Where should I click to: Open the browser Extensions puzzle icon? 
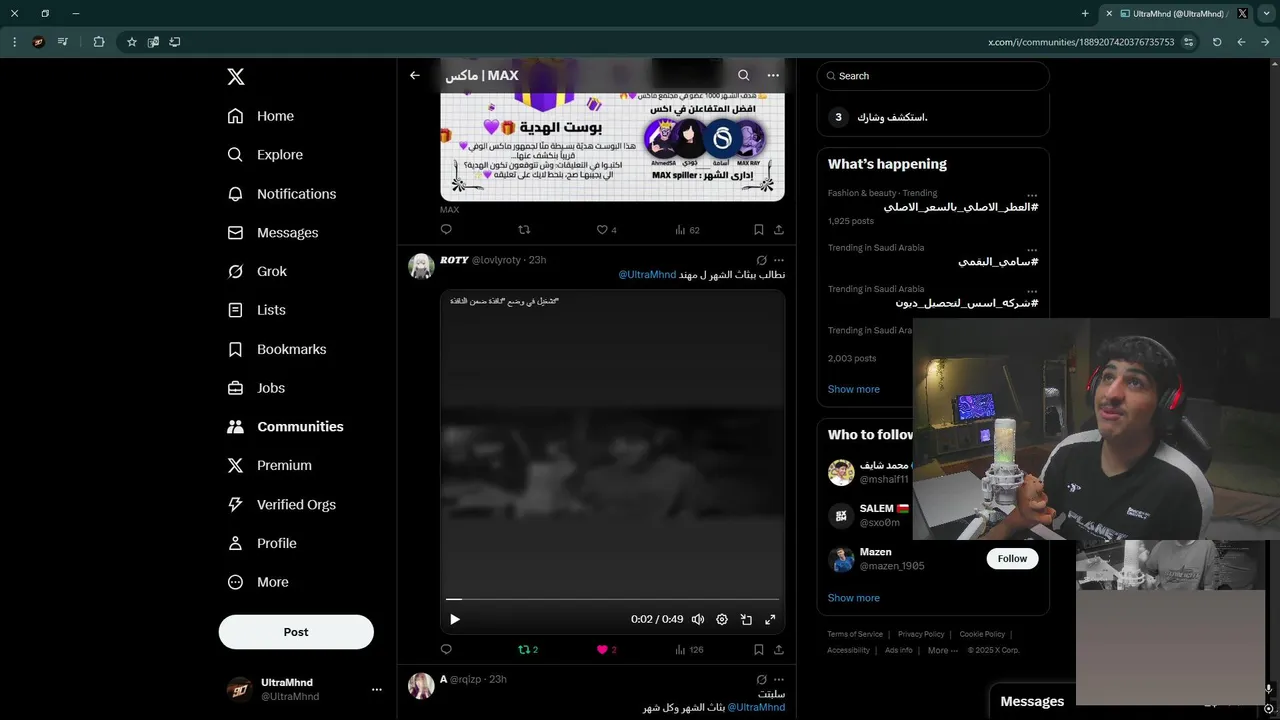(99, 42)
